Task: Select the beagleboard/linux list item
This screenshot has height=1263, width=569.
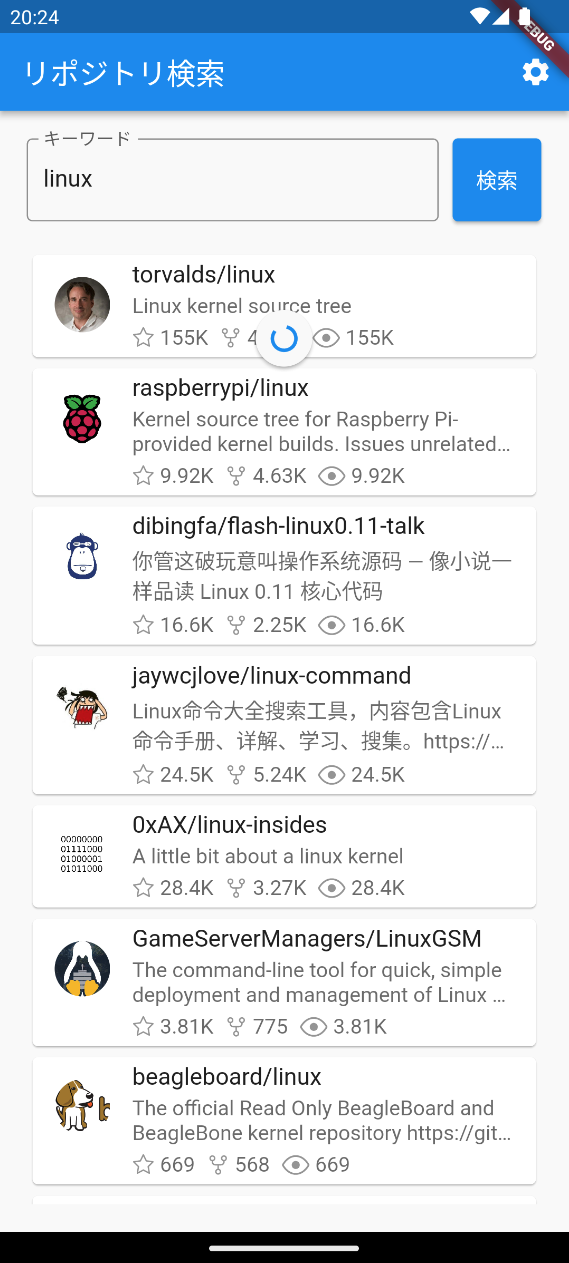Action: coord(284,1121)
